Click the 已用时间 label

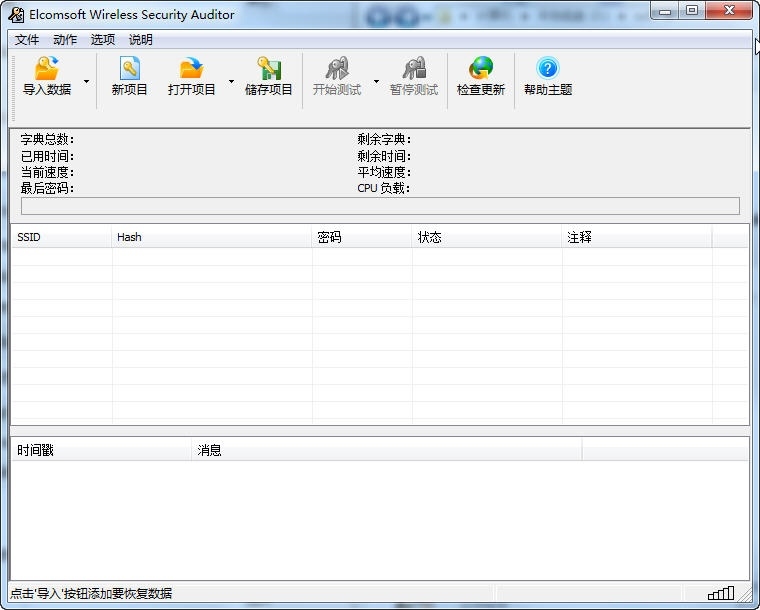(47, 156)
